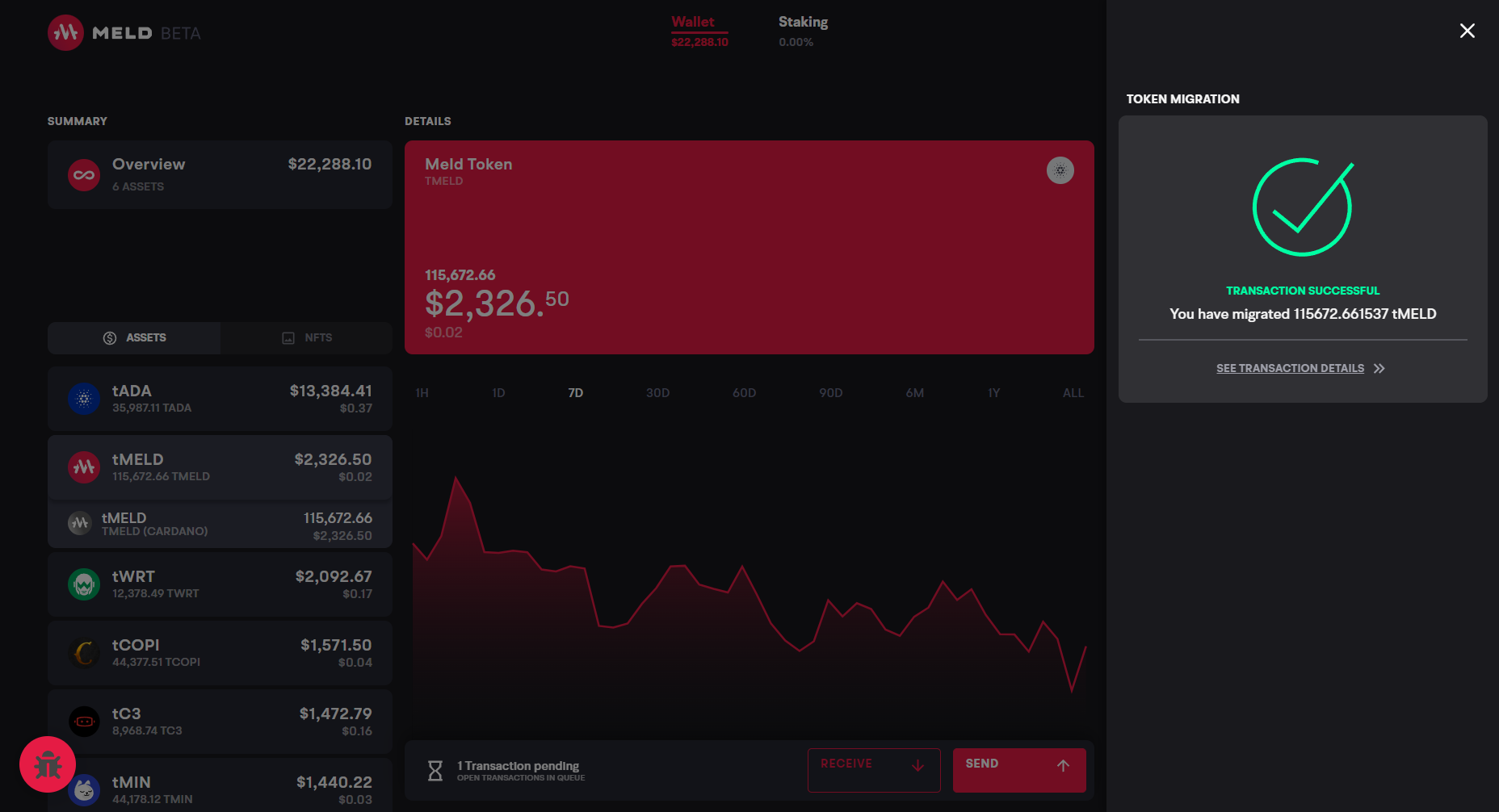Screen dimensions: 1499x812
Task: Click the hourglass pending transaction icon
Action: [x=435, y=771]
